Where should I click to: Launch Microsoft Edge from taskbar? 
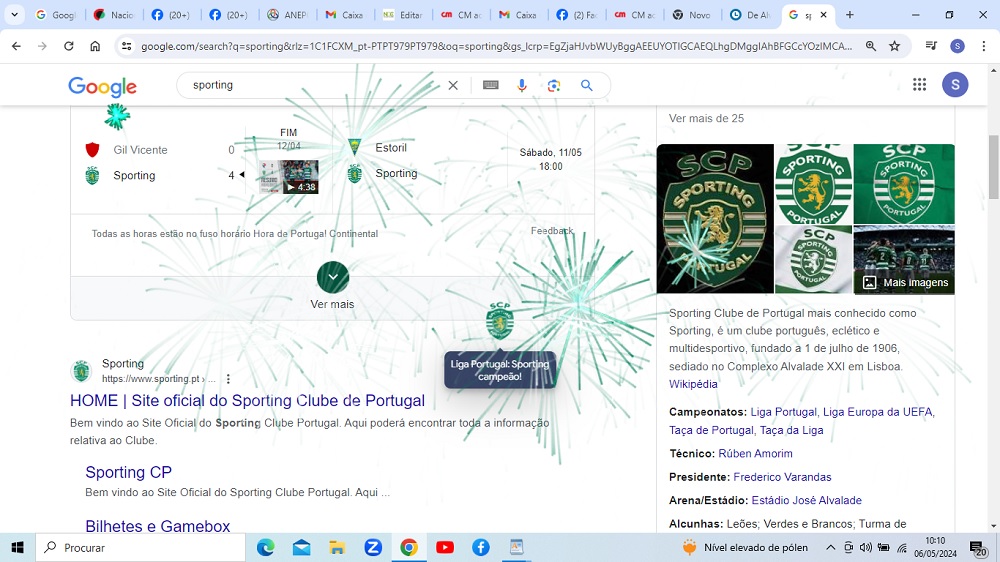tap(266, 547)
